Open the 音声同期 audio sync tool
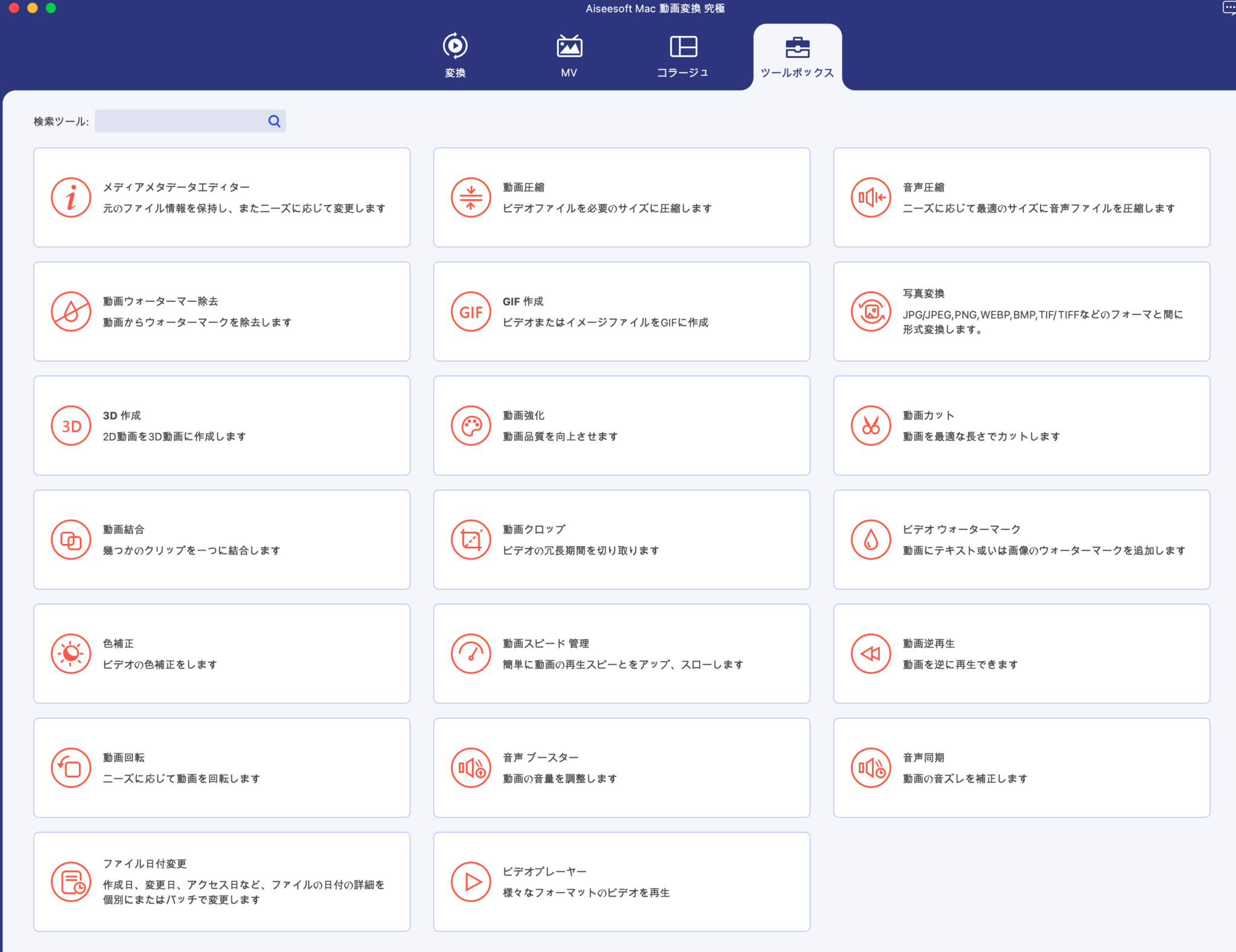This screenshot has height=952, width=1236. point(1021,767)
